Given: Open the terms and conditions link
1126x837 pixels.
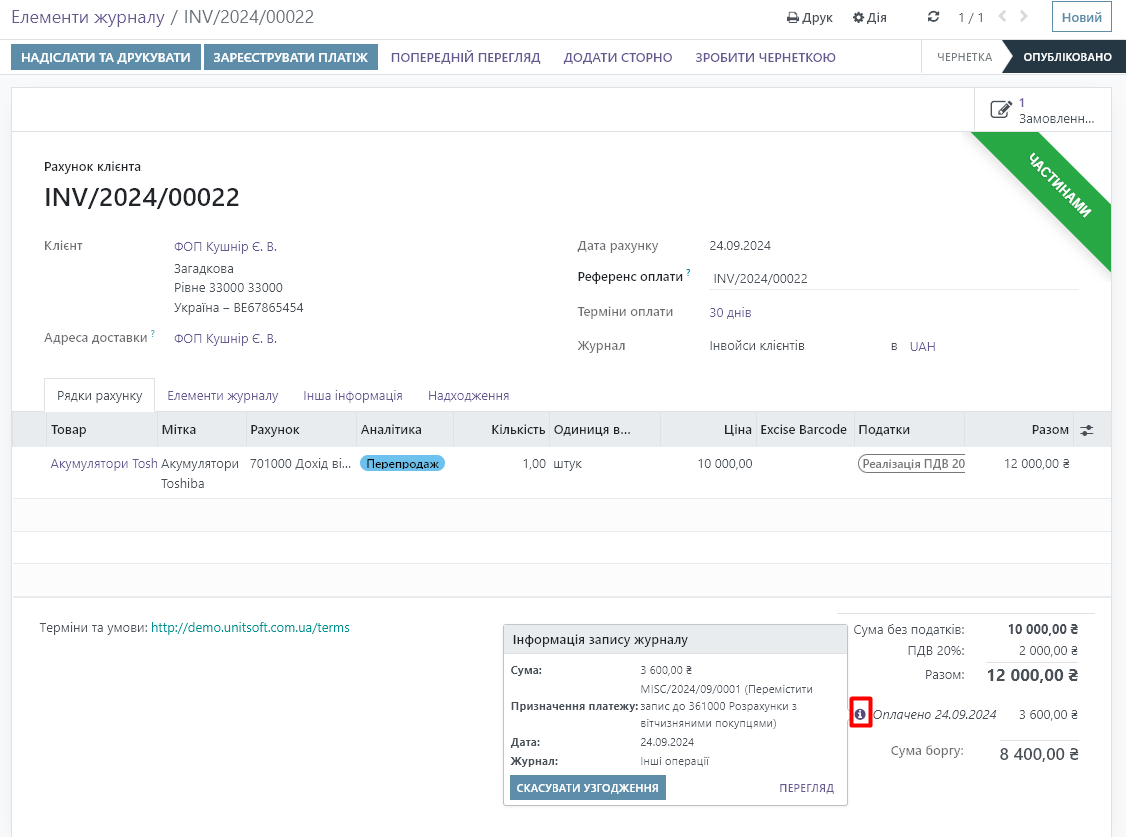Looking at the screenshot, I should pos(250,628).
